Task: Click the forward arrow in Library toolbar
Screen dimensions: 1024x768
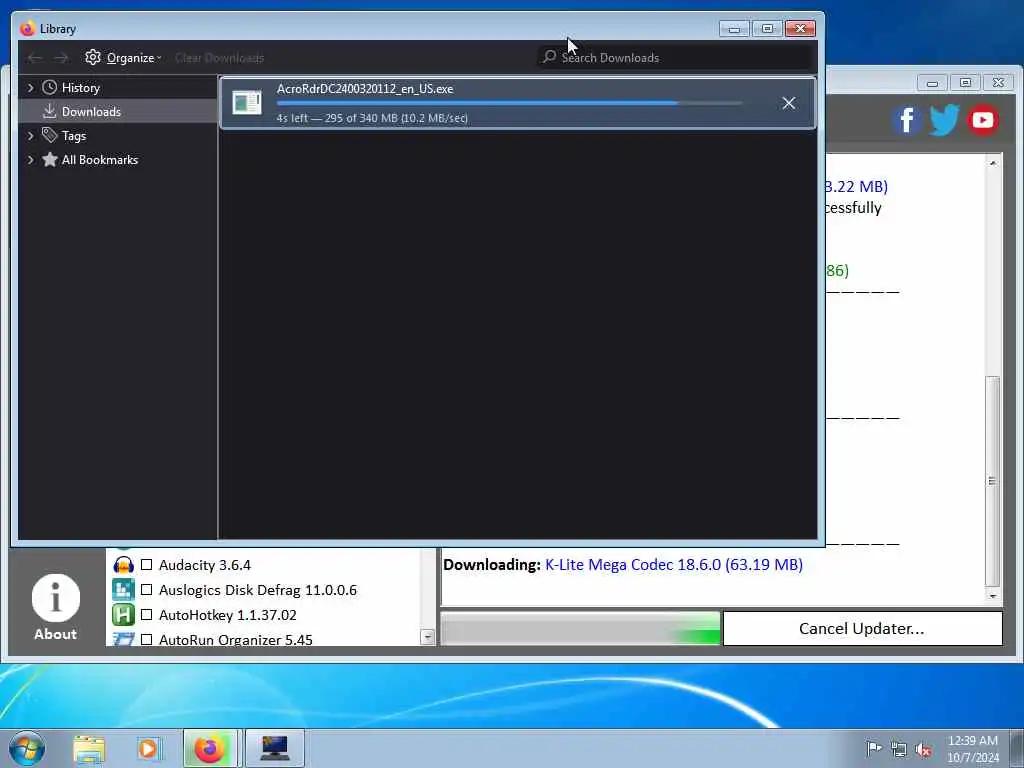Action: click(x=61, y=58)
